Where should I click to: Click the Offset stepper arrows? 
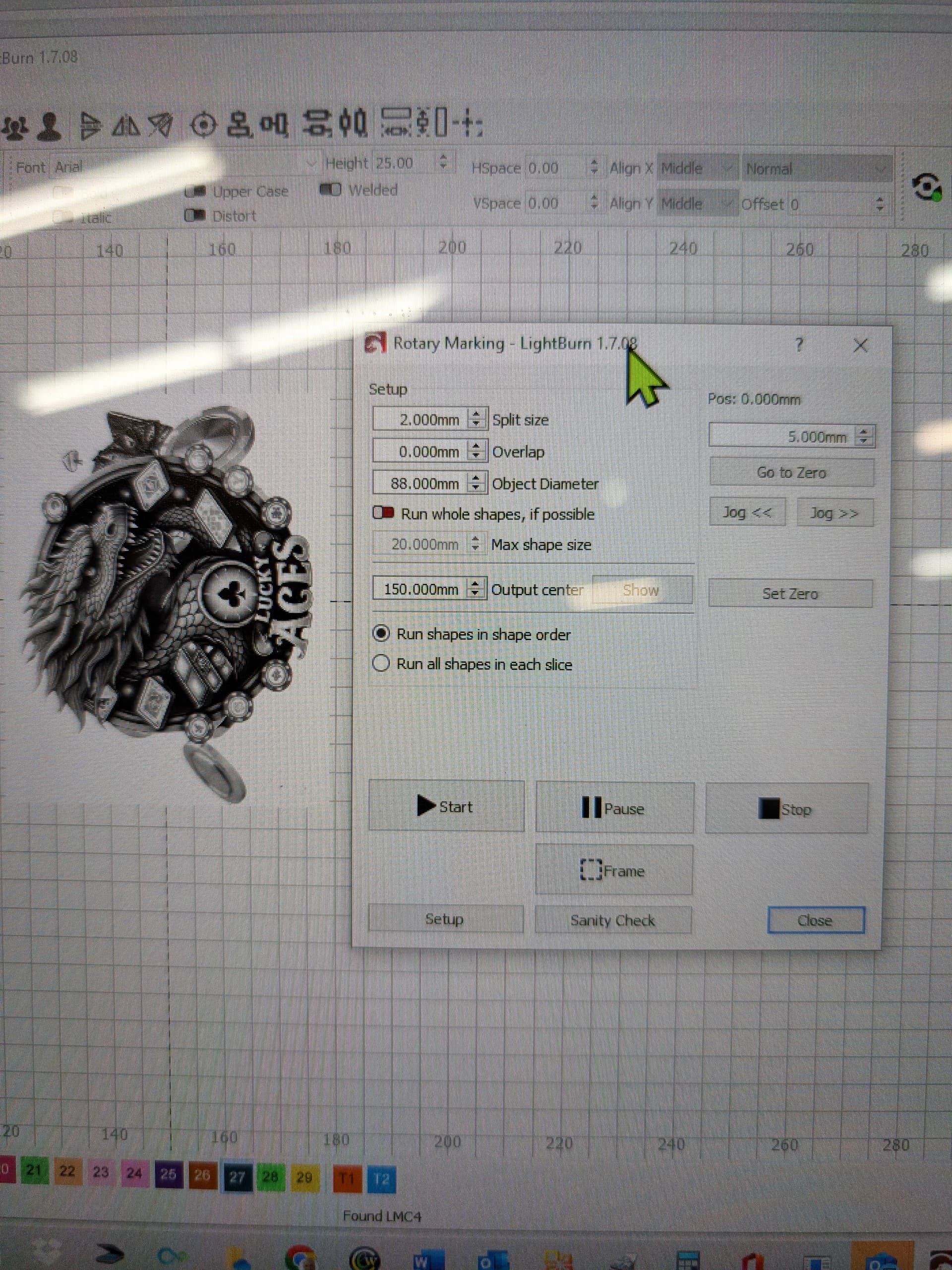[880, 204]
